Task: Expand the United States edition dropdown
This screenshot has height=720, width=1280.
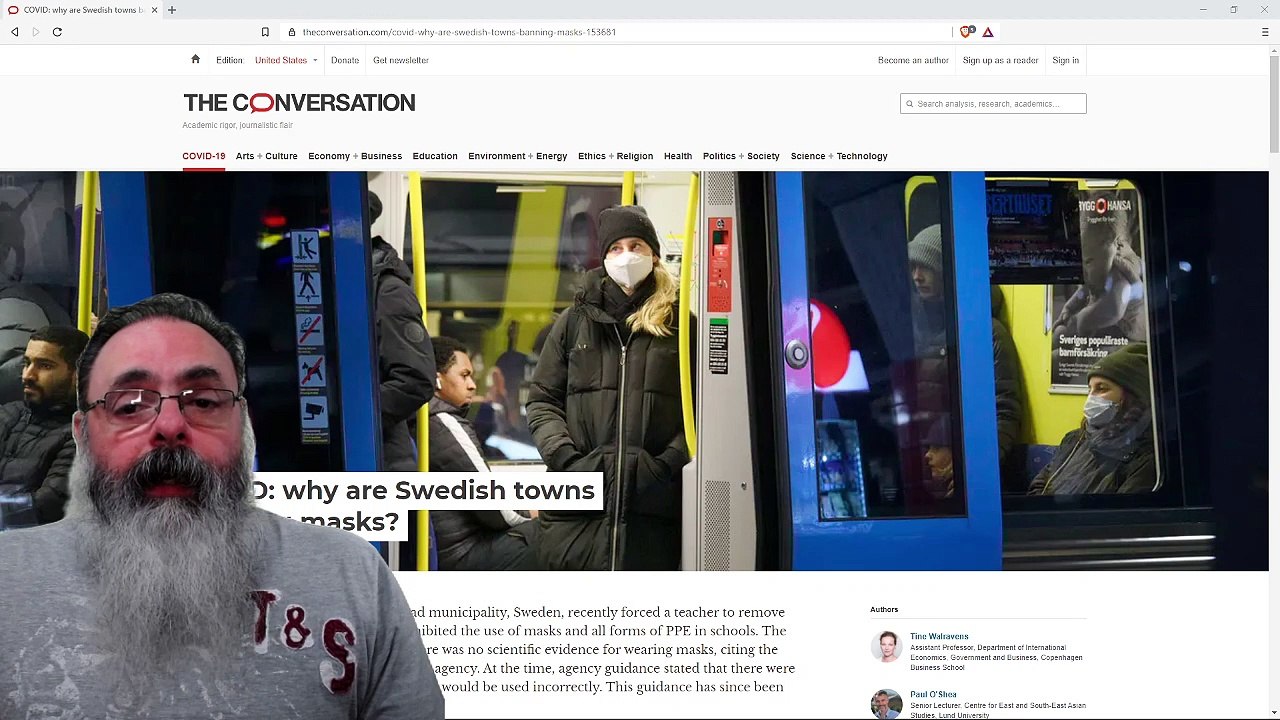Action: pos(286,60)
